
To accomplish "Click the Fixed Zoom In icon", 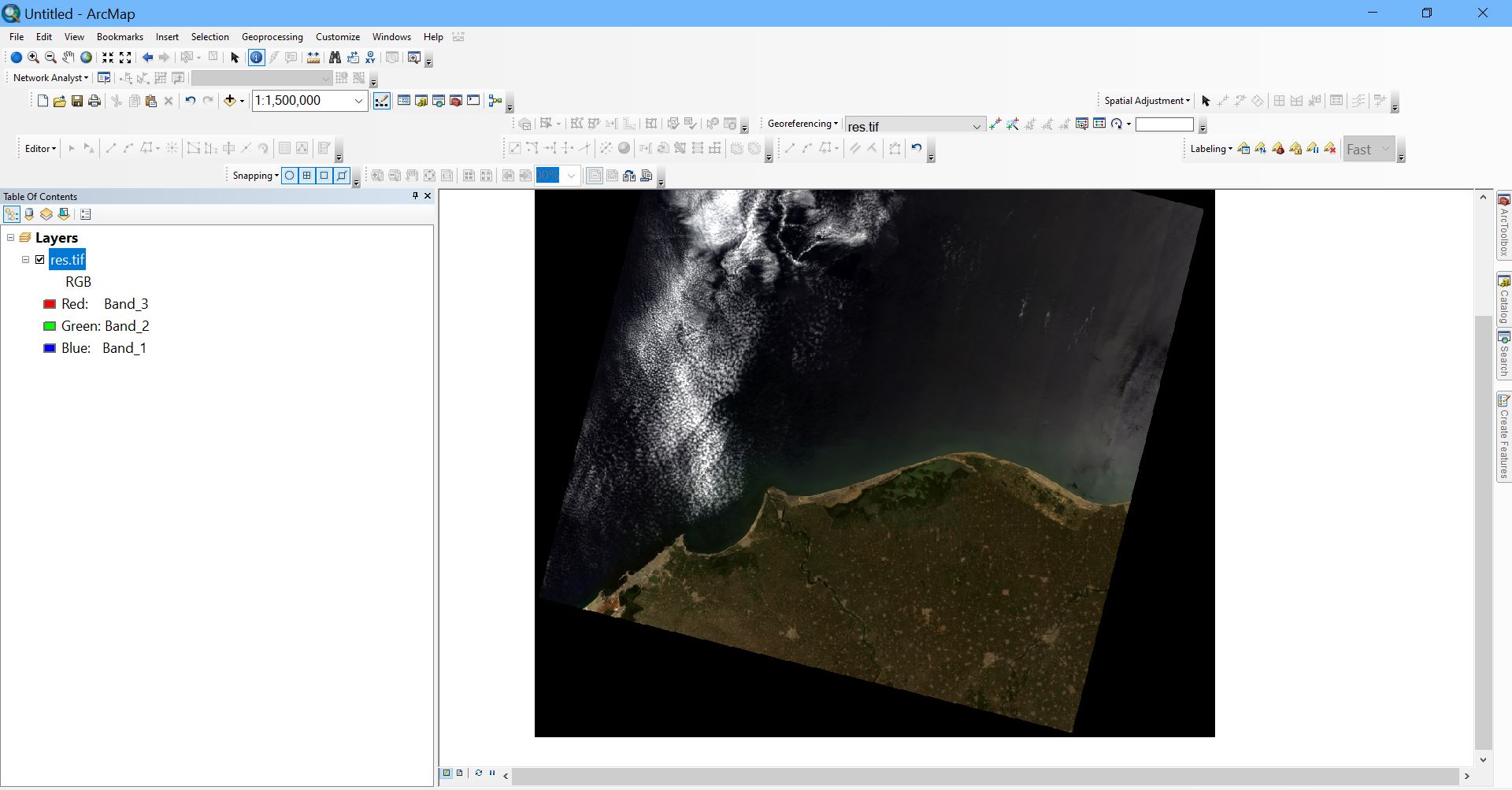I will point(108,57).
